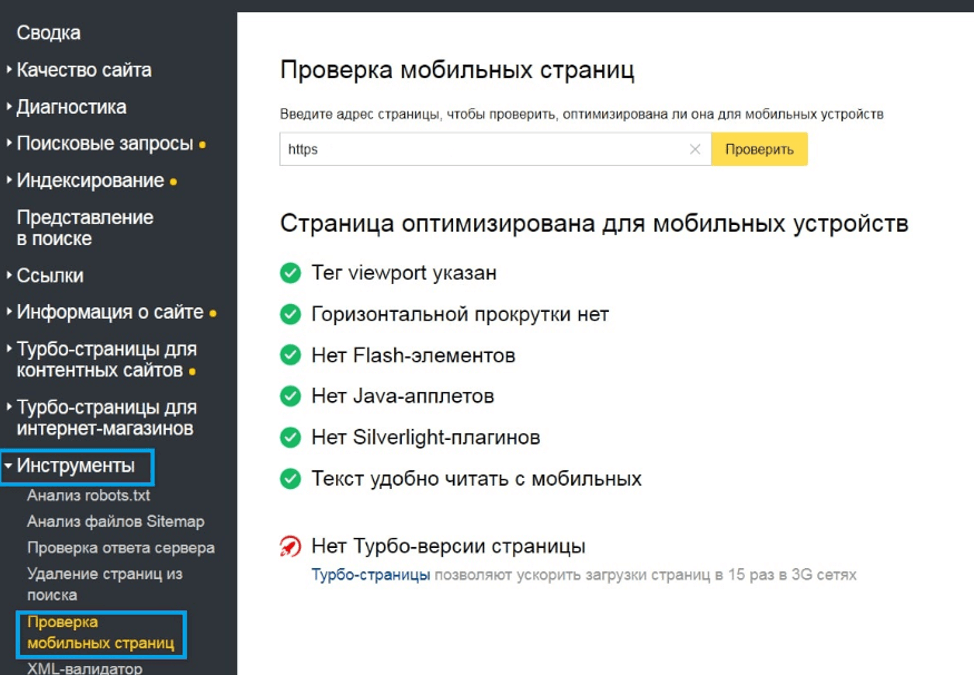The width and height of the screenshot is (974, 675).
Task: Click the green checkmark beside Текст удобно читать
Action: pyautogui.click(x=290, y=479)
